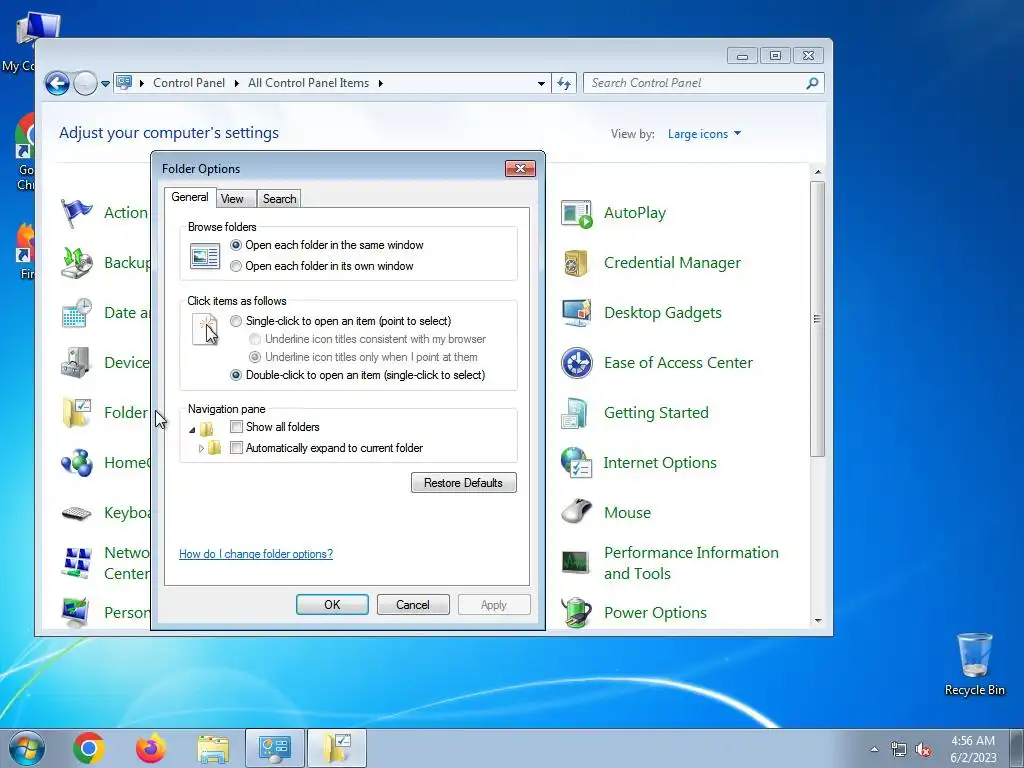Click the Date and Time calendar icon
This screenshot has width=1024, height=768.
(77, 313)
